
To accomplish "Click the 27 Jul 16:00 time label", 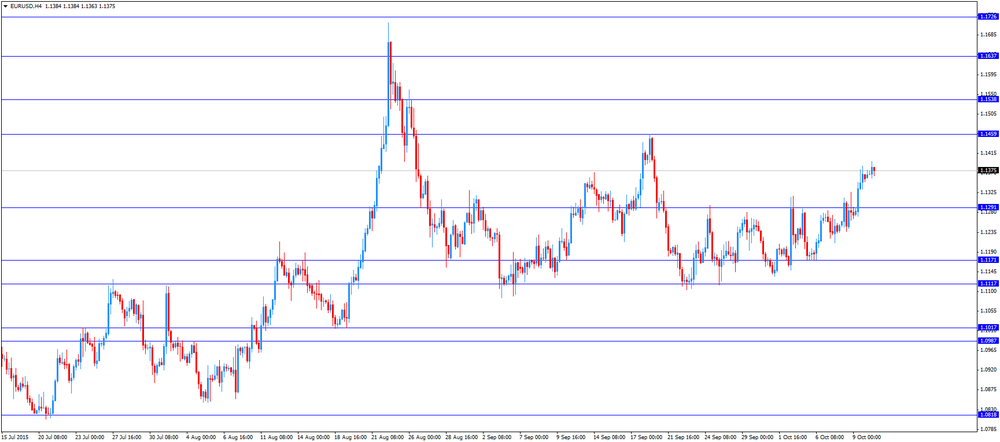I will point(127,438).
